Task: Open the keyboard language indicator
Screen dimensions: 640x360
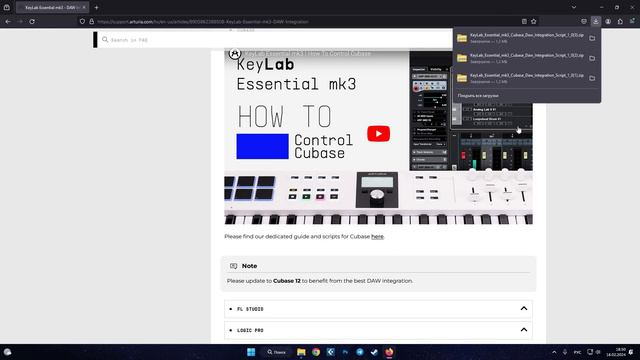Action: point(577,352)
